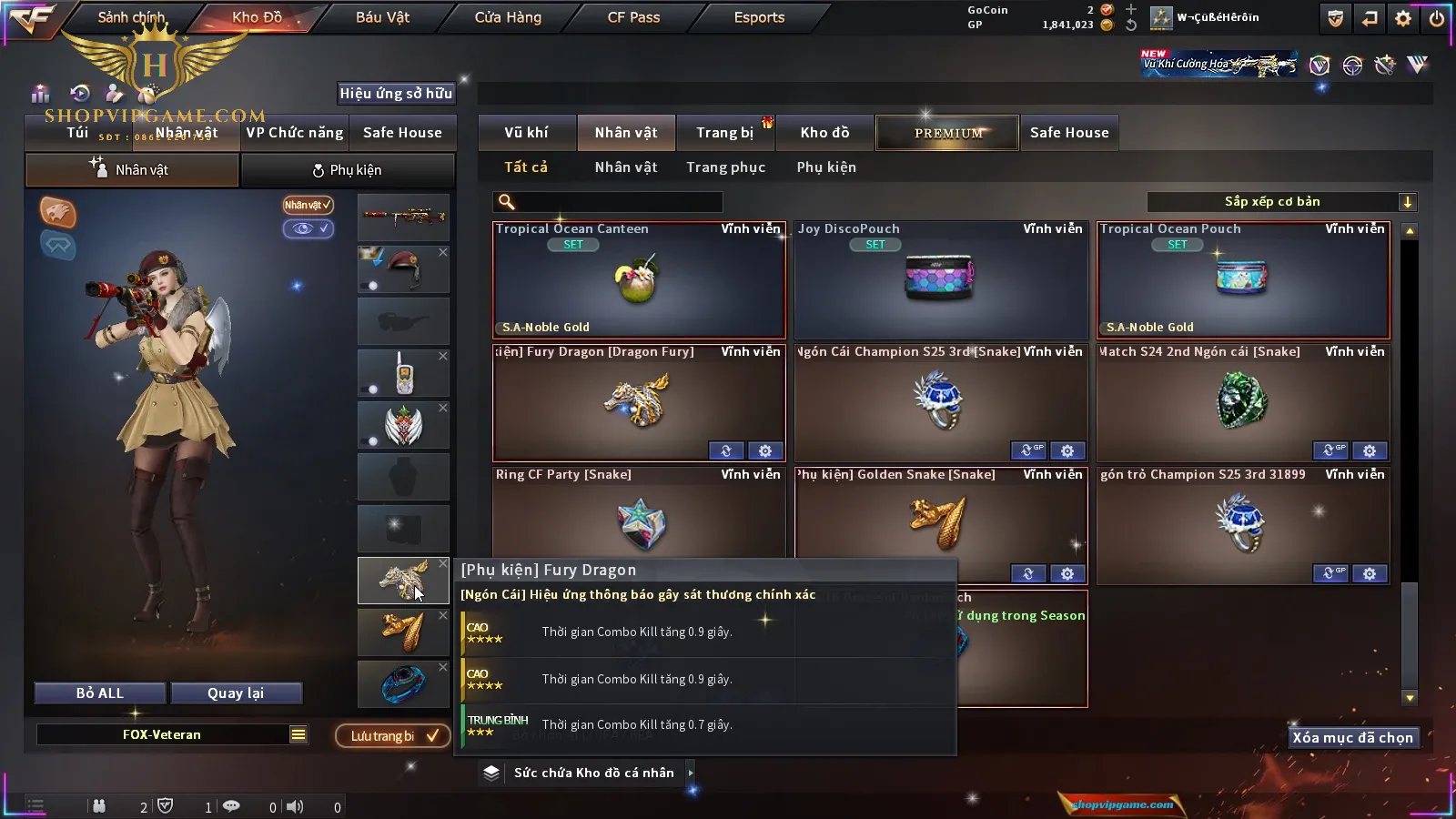Viewport: 1456px width, 819px height.
Task: Click the refresh icon on the Golden Snake item
Action: pos(1028,573)
